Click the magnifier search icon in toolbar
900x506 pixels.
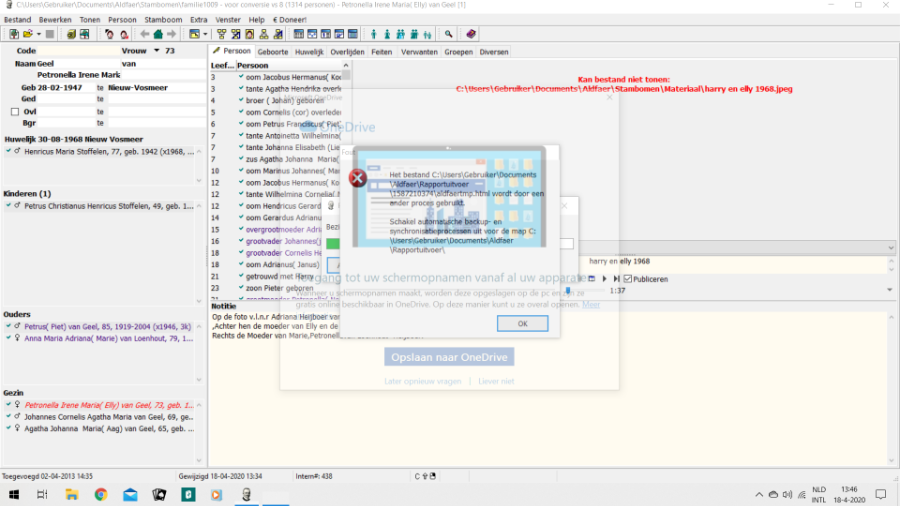point(449,34)
